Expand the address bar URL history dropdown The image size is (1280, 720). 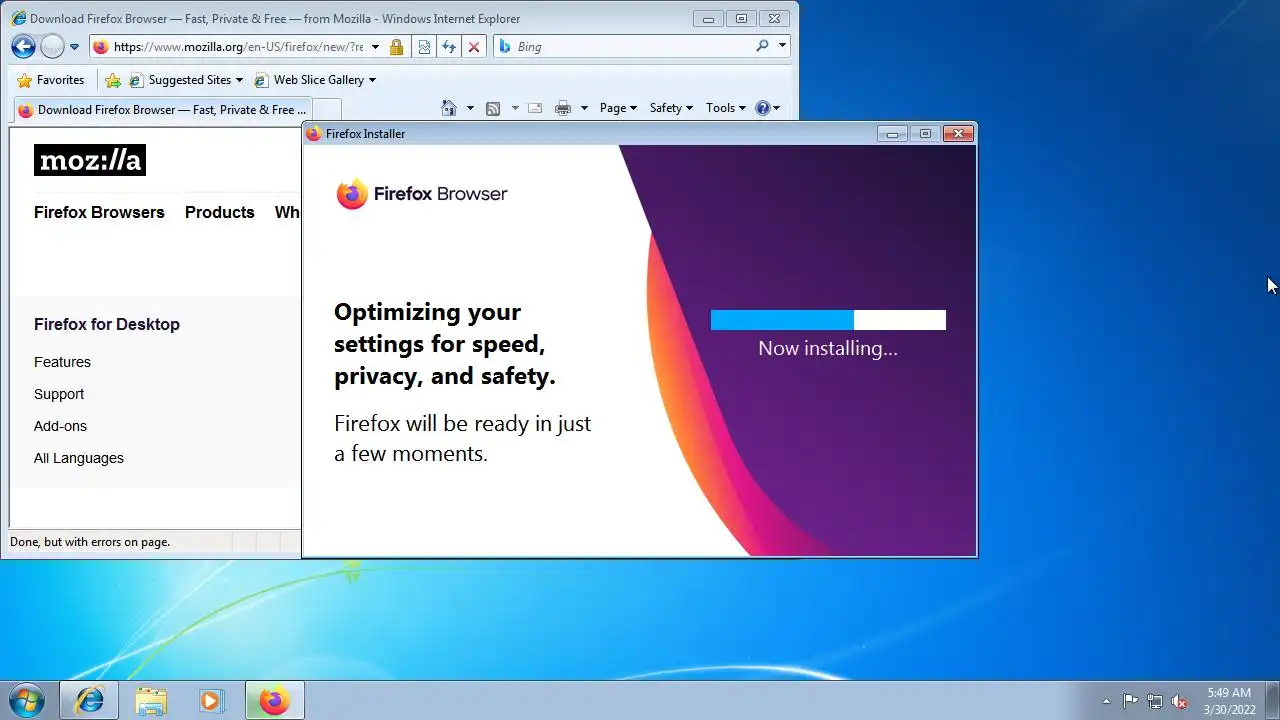375,46
